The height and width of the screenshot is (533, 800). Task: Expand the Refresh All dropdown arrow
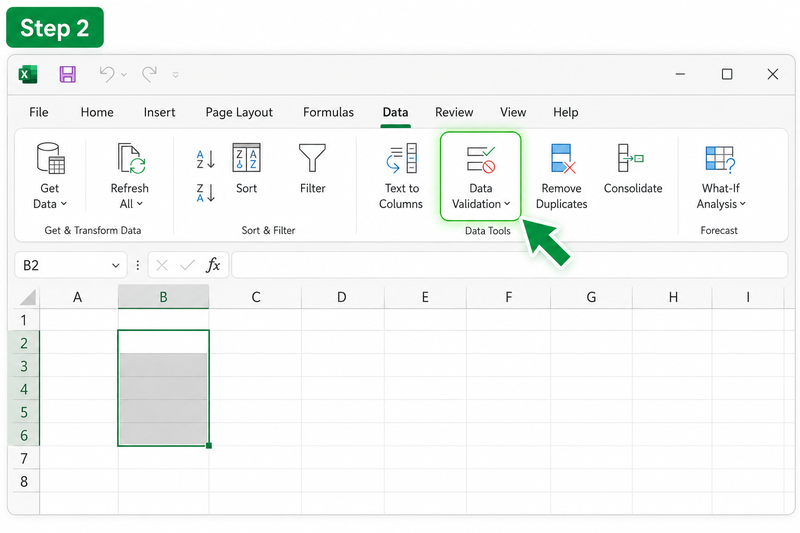[x=139, y=204]
